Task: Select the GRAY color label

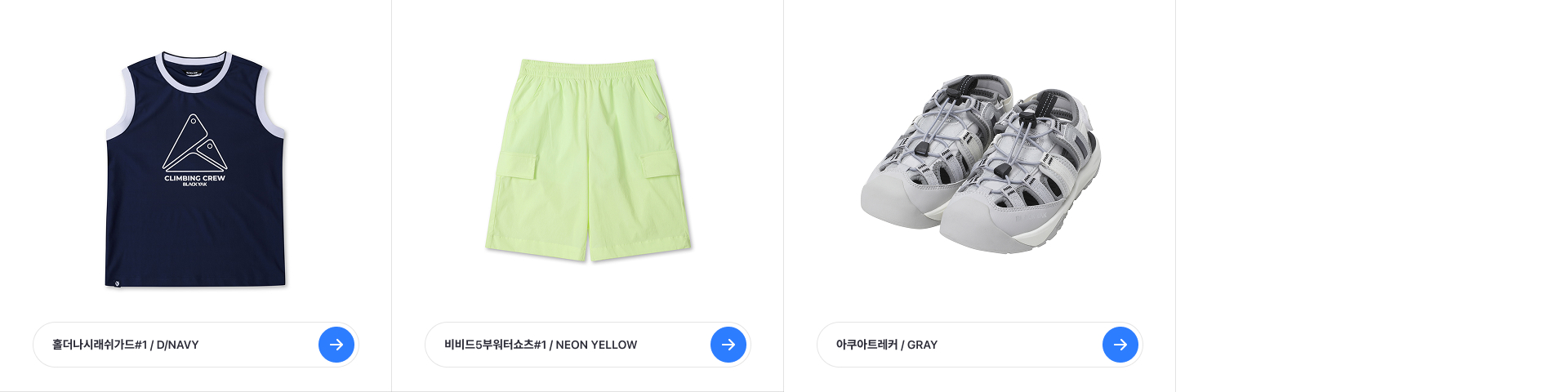Action: click(x=922, y=345)
